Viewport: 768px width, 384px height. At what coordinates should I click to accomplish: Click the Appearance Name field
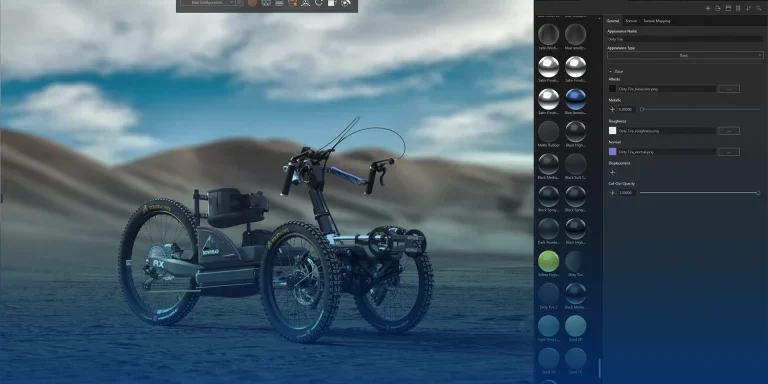click(x=685, y=39)
